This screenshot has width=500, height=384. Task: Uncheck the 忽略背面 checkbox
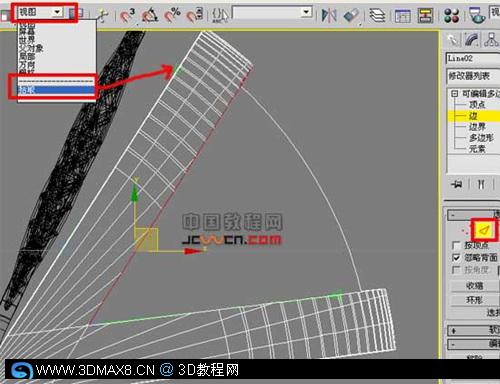click(x=456, y=258)
